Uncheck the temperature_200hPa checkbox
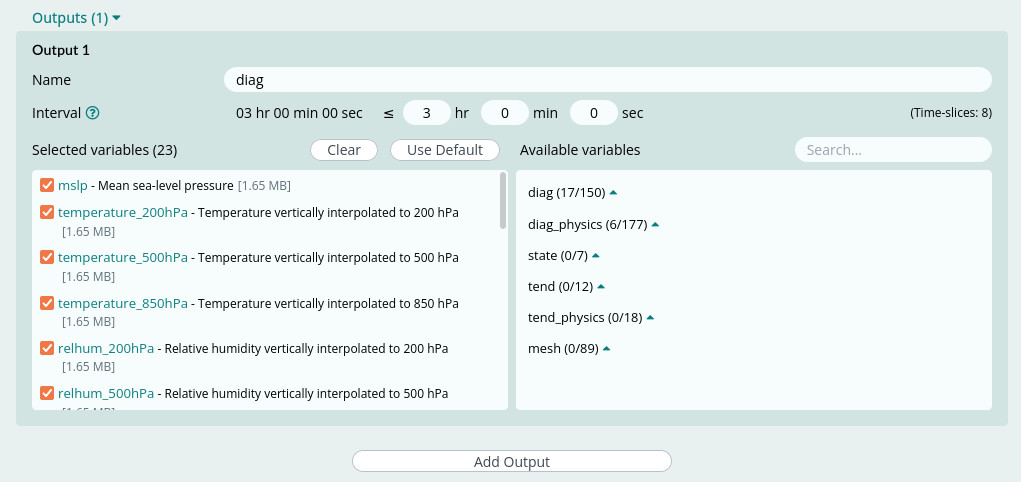Viewport: 1021px width, 482px height. click(47, 212)
